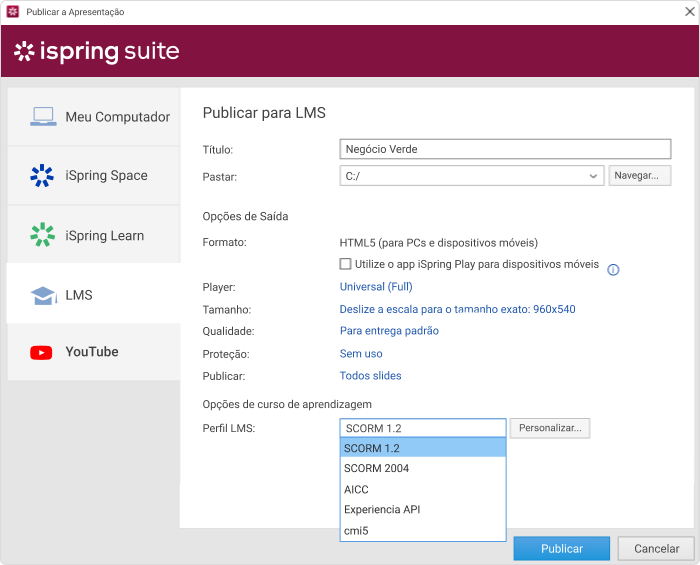
Task: Open the Personalizar... settings button
Action: click(x=550, y=428)
